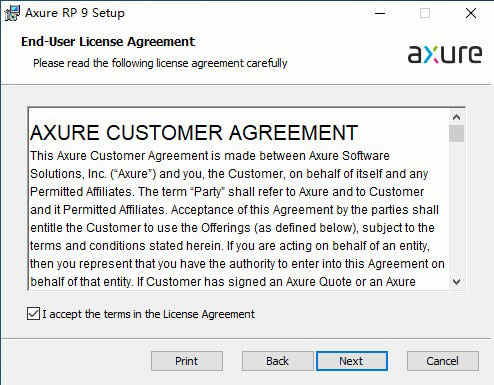Go back to the previous setup step
Viewport: 494px width, 385px height.
(x=277, y=361)
